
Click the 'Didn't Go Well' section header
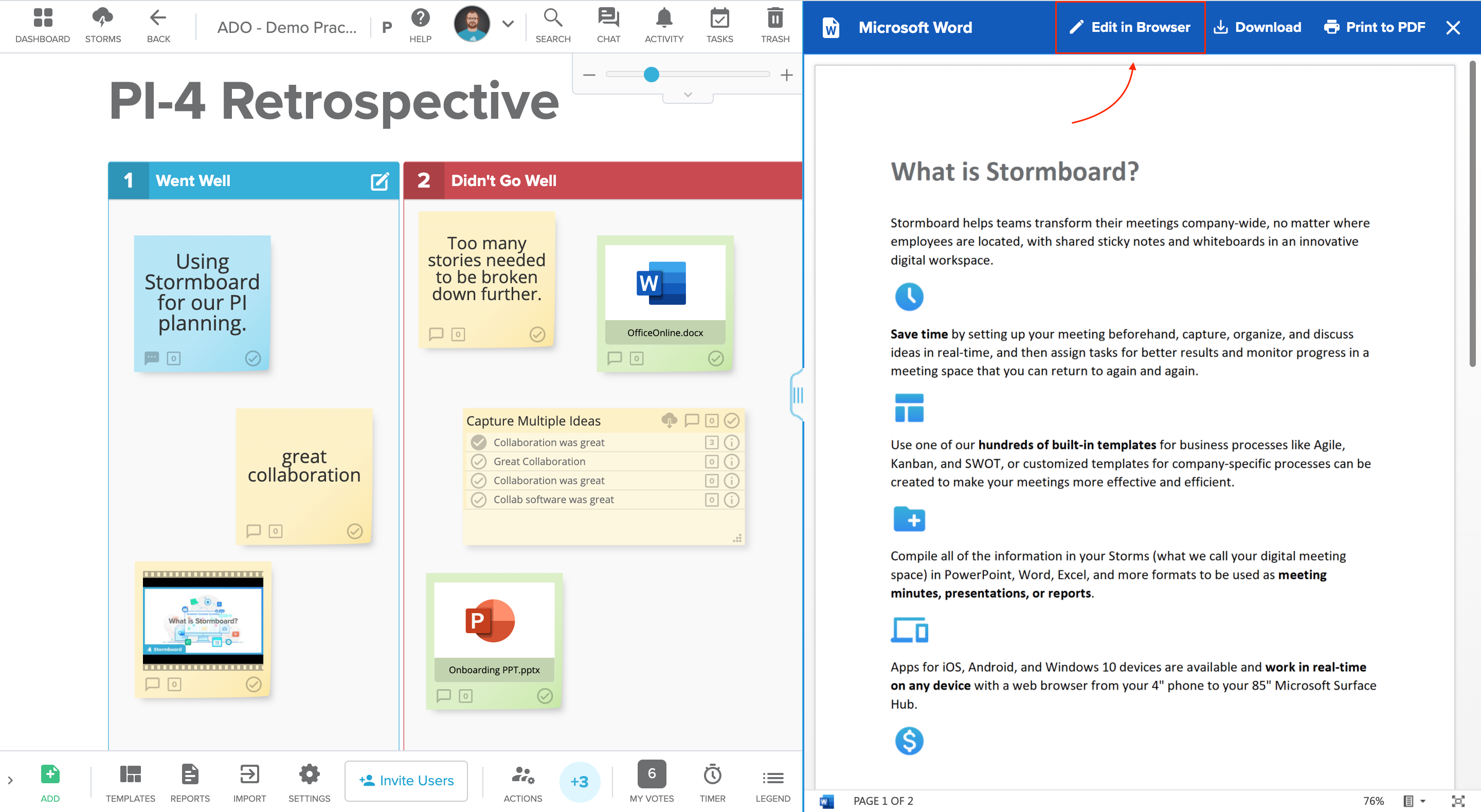tap(603, 181)
